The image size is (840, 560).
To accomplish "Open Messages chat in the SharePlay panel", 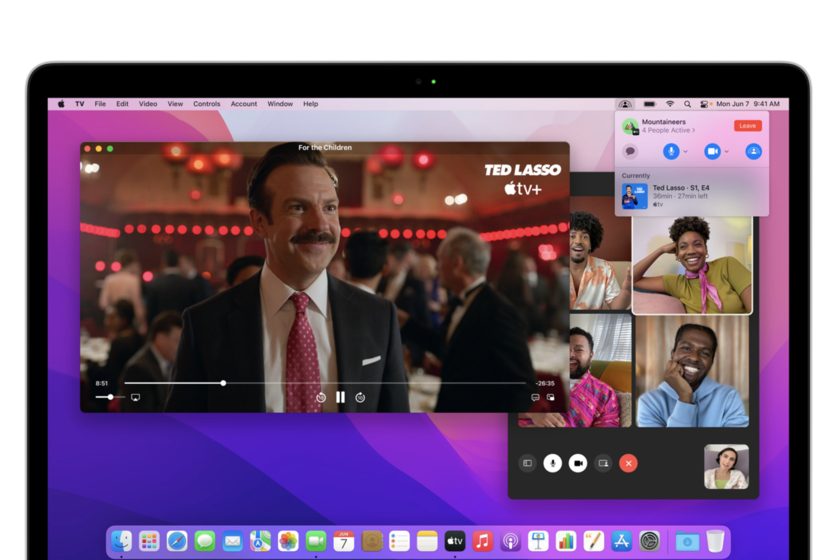I will (x=630, y=151).
